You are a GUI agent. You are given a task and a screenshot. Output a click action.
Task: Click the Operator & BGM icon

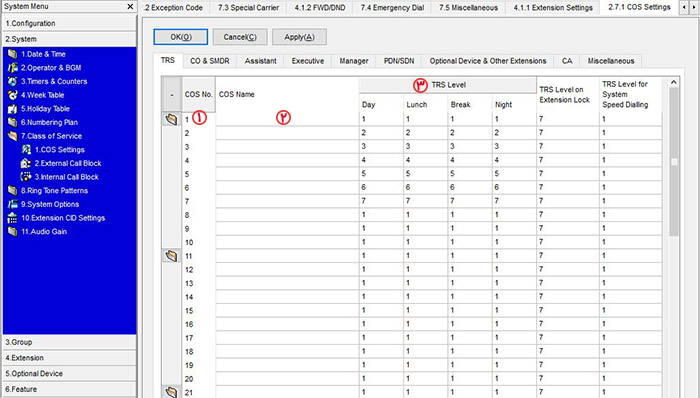pyautogui.click(x=12, y=68)
